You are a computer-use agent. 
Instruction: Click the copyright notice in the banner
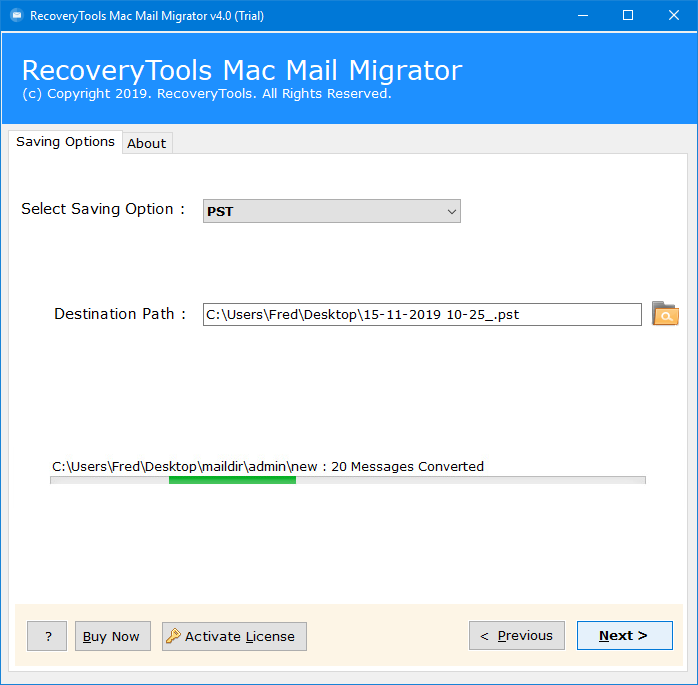pos(206,94)
